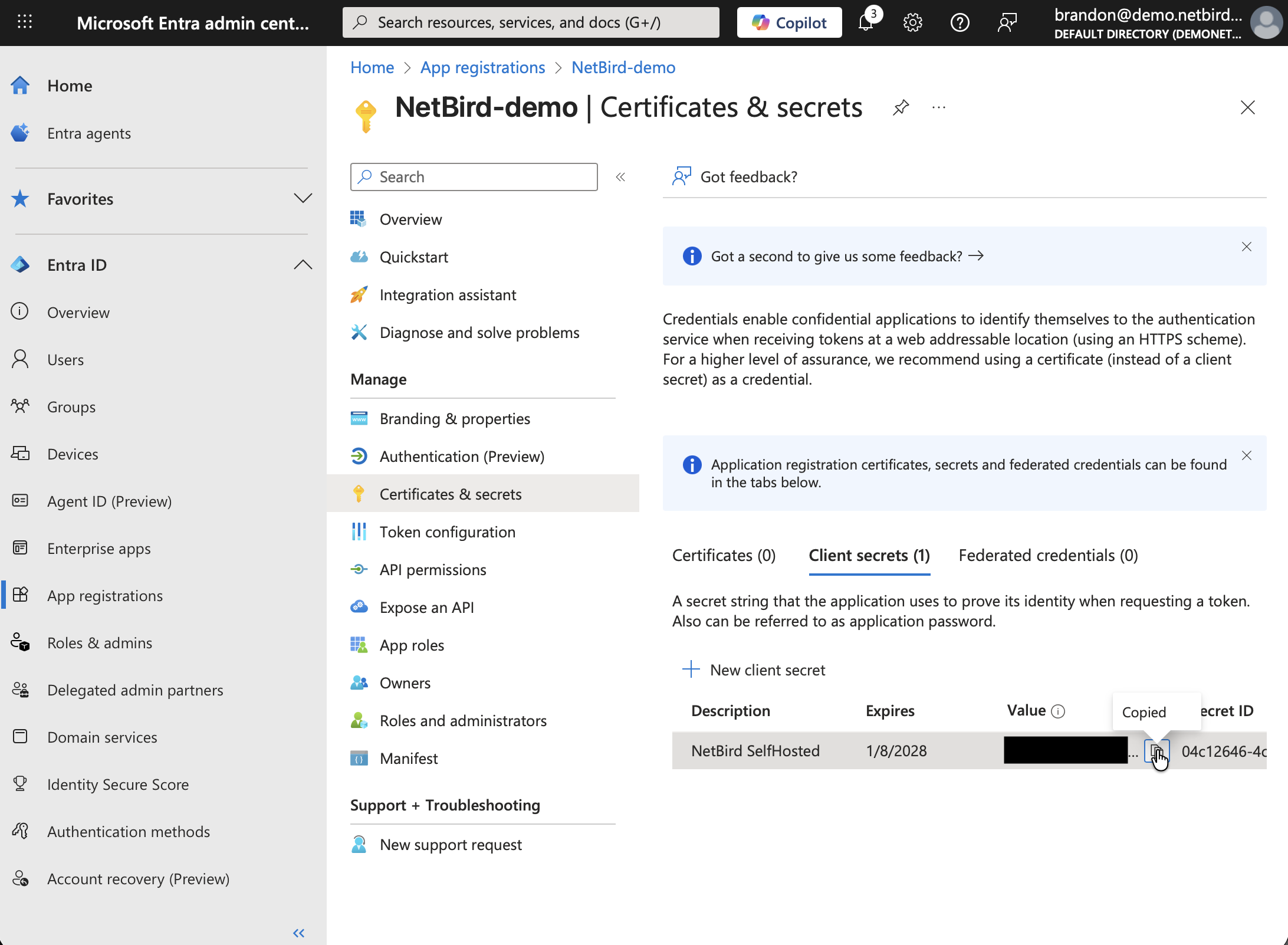1288x945 pixels.
Task: Open the Copilot button
Action: 789,23
